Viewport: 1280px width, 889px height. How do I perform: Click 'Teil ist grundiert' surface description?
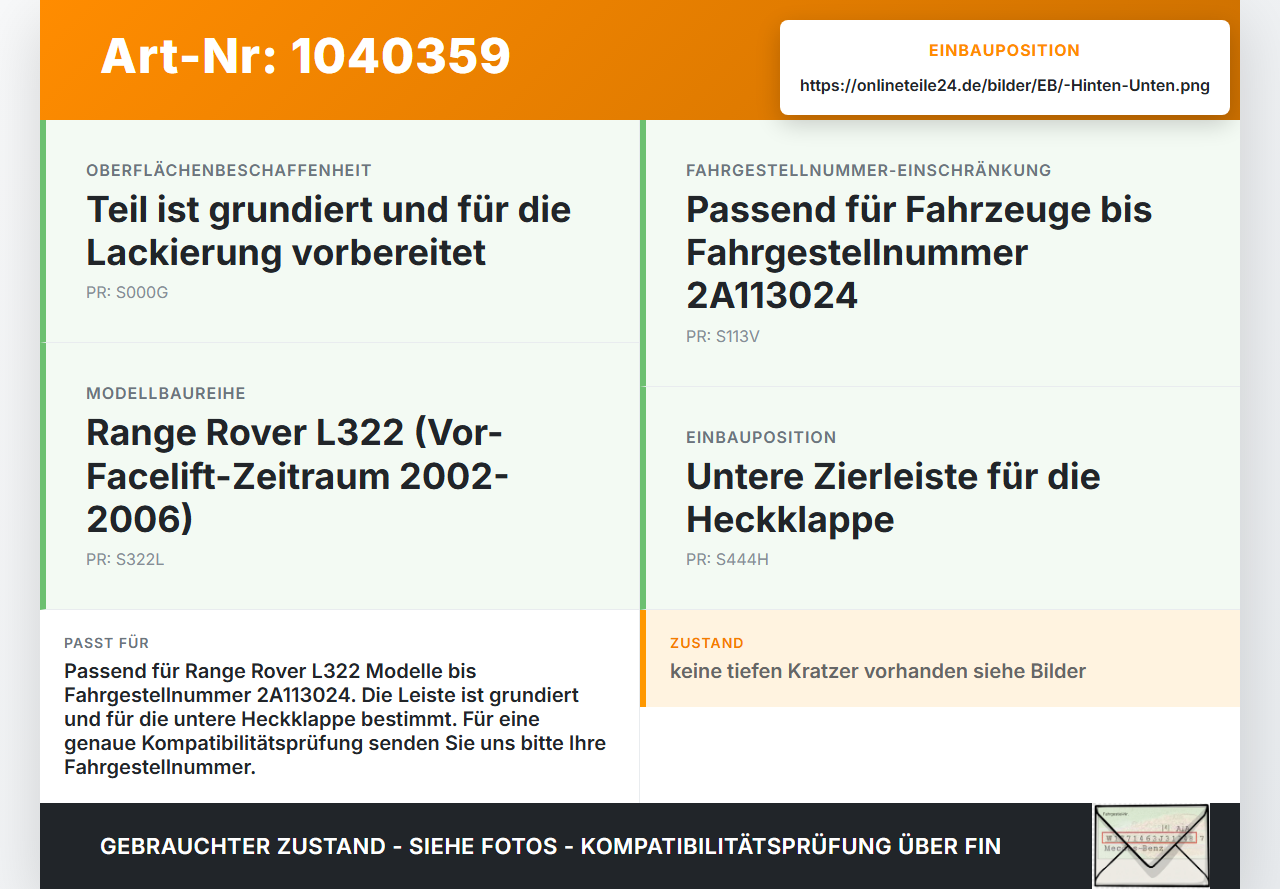click(x=329, y=231)
